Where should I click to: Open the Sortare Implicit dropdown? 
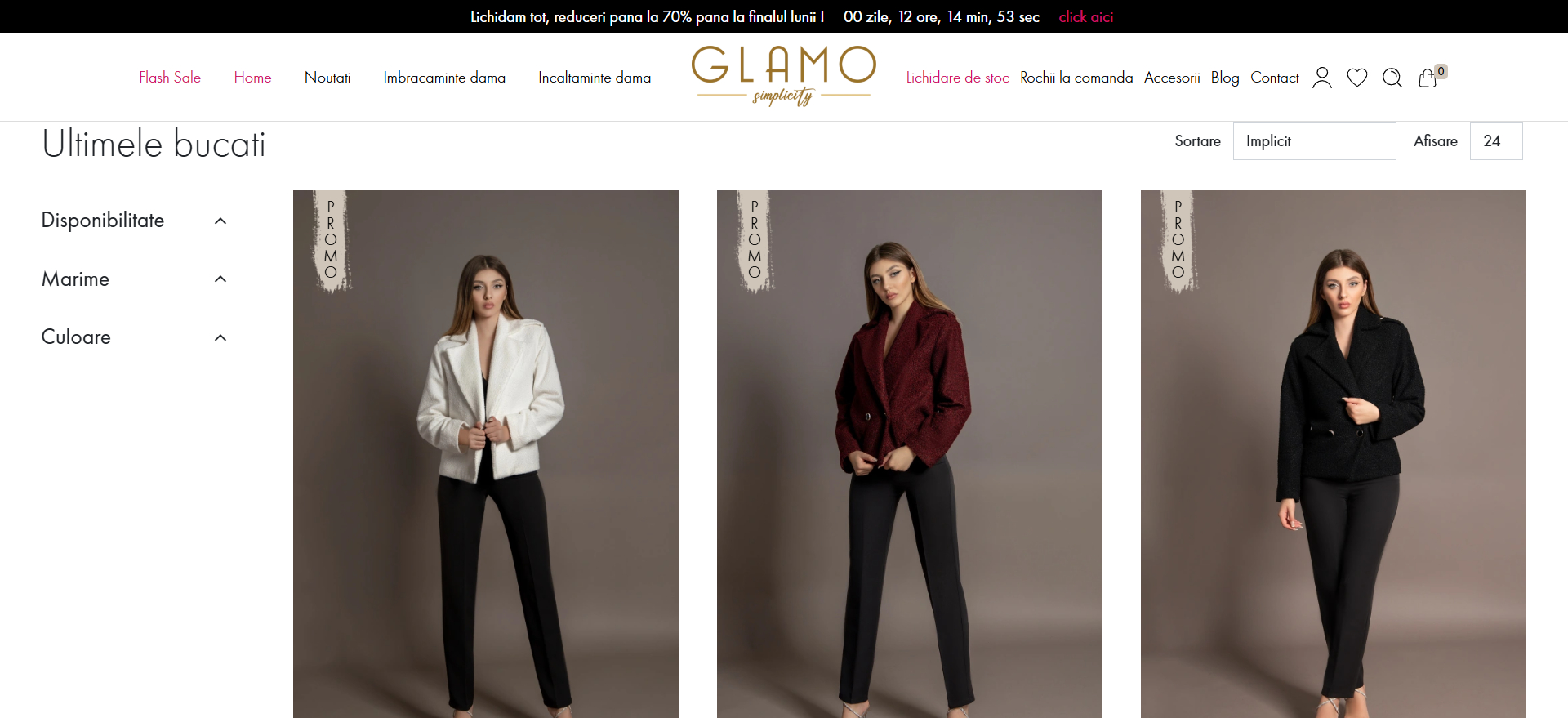click(x=1314, y=140)
